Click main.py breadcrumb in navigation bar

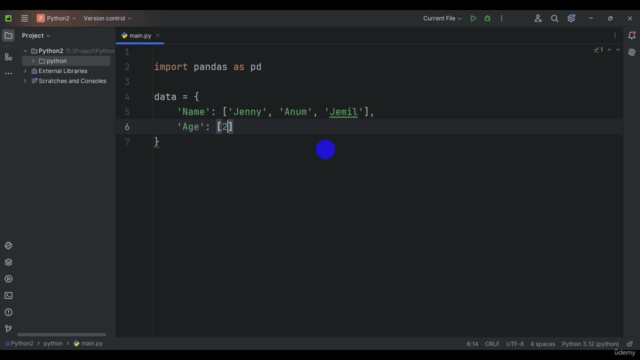point(88,344)
